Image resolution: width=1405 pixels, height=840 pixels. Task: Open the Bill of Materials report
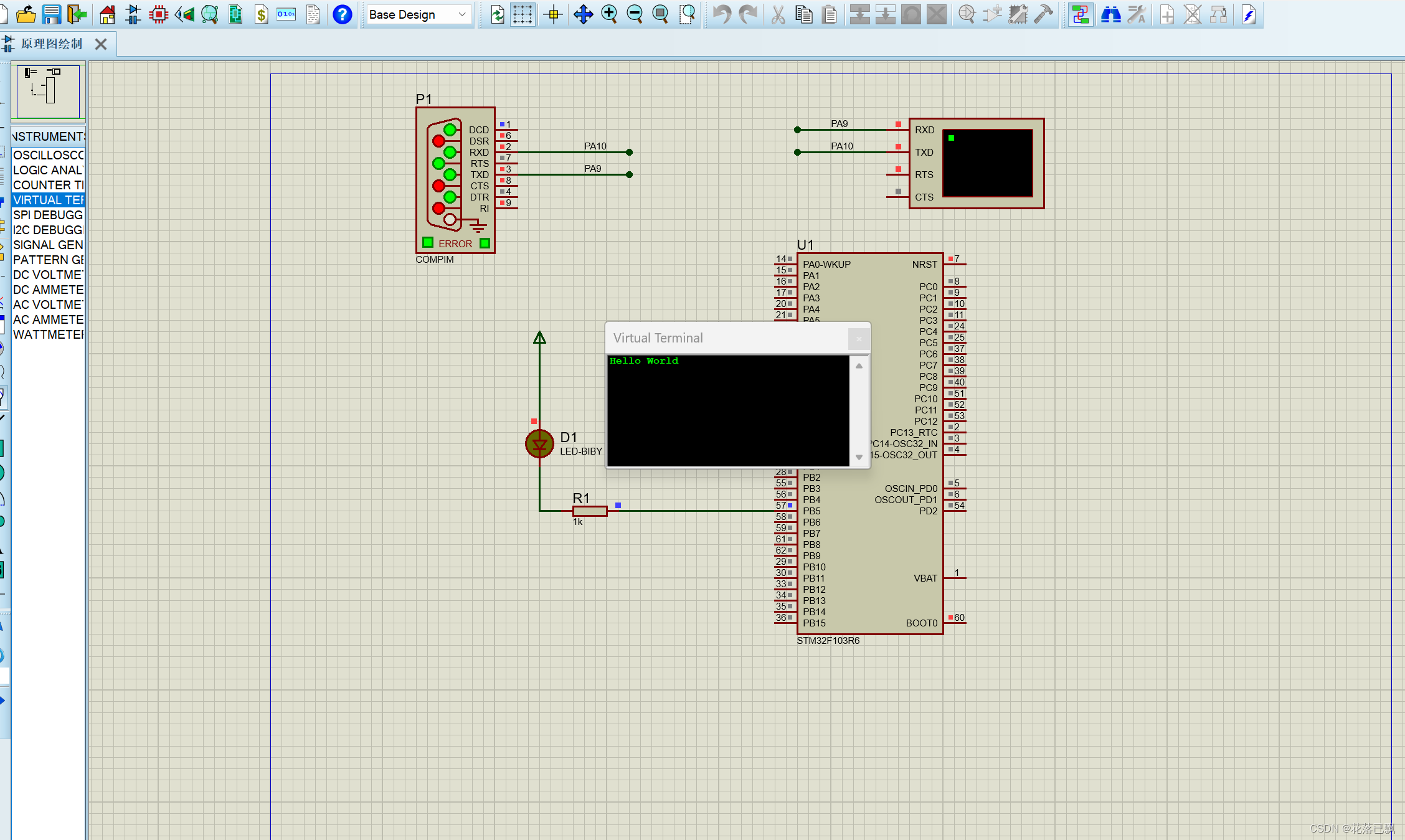(261, 14)
